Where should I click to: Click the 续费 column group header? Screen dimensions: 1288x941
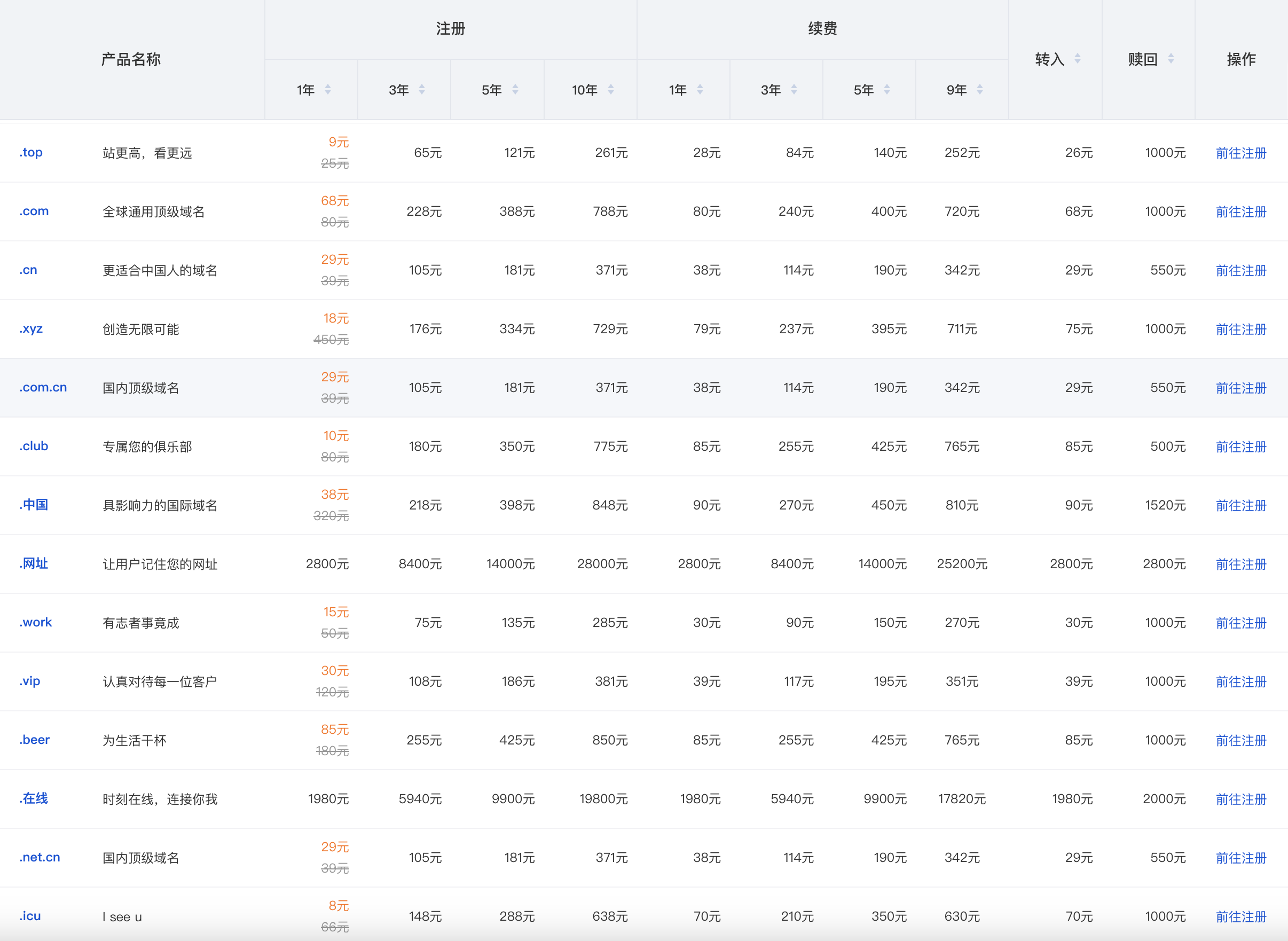point(822,28)
